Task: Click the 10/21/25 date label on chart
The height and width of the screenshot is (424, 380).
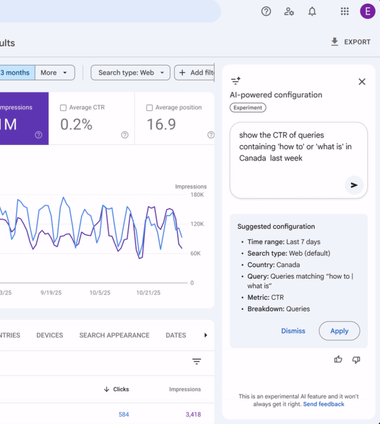Action: (148, 293)
